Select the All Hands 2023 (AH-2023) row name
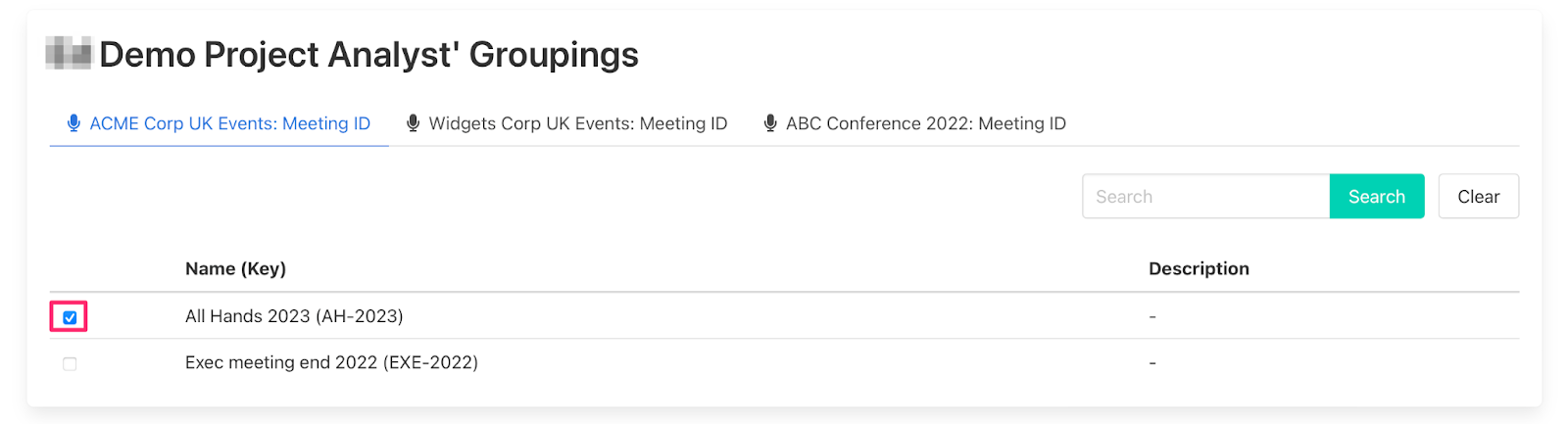 click(294, 316)
